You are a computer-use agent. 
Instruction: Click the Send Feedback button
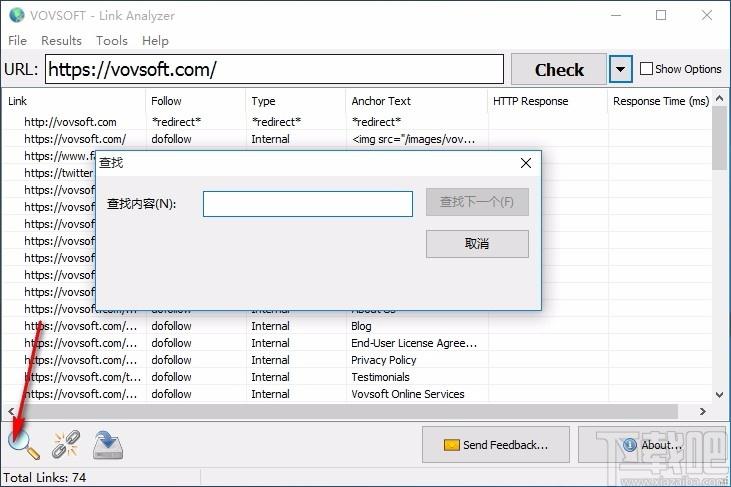496,445
